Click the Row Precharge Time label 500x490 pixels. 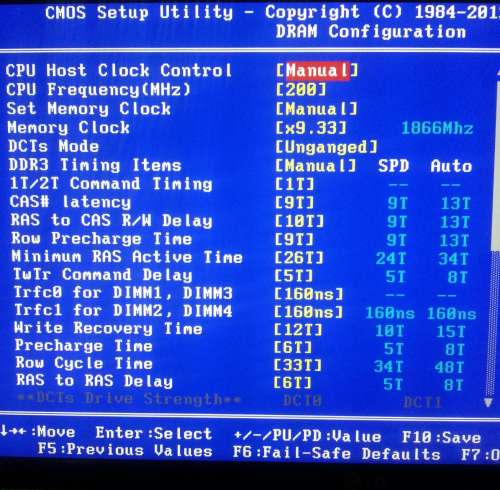[x=102, y=239]
